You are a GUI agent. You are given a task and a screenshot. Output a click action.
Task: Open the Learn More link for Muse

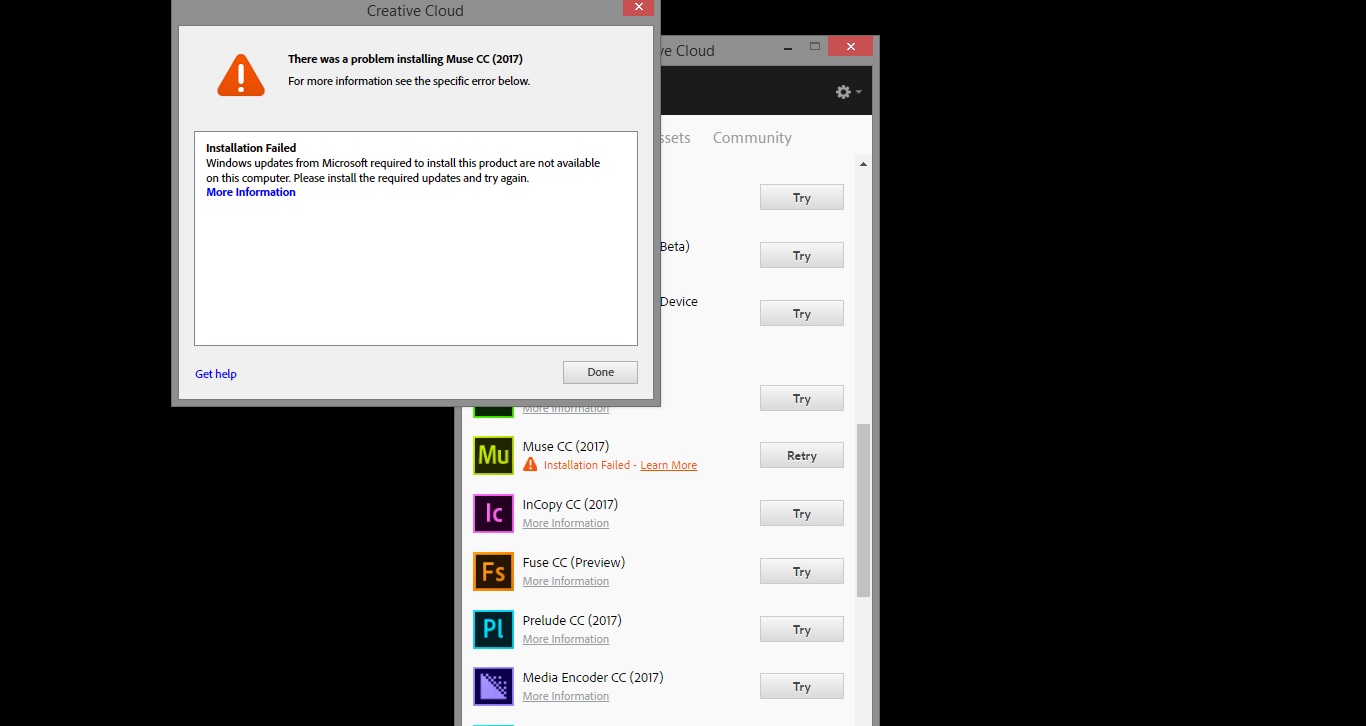pos(669,465)
